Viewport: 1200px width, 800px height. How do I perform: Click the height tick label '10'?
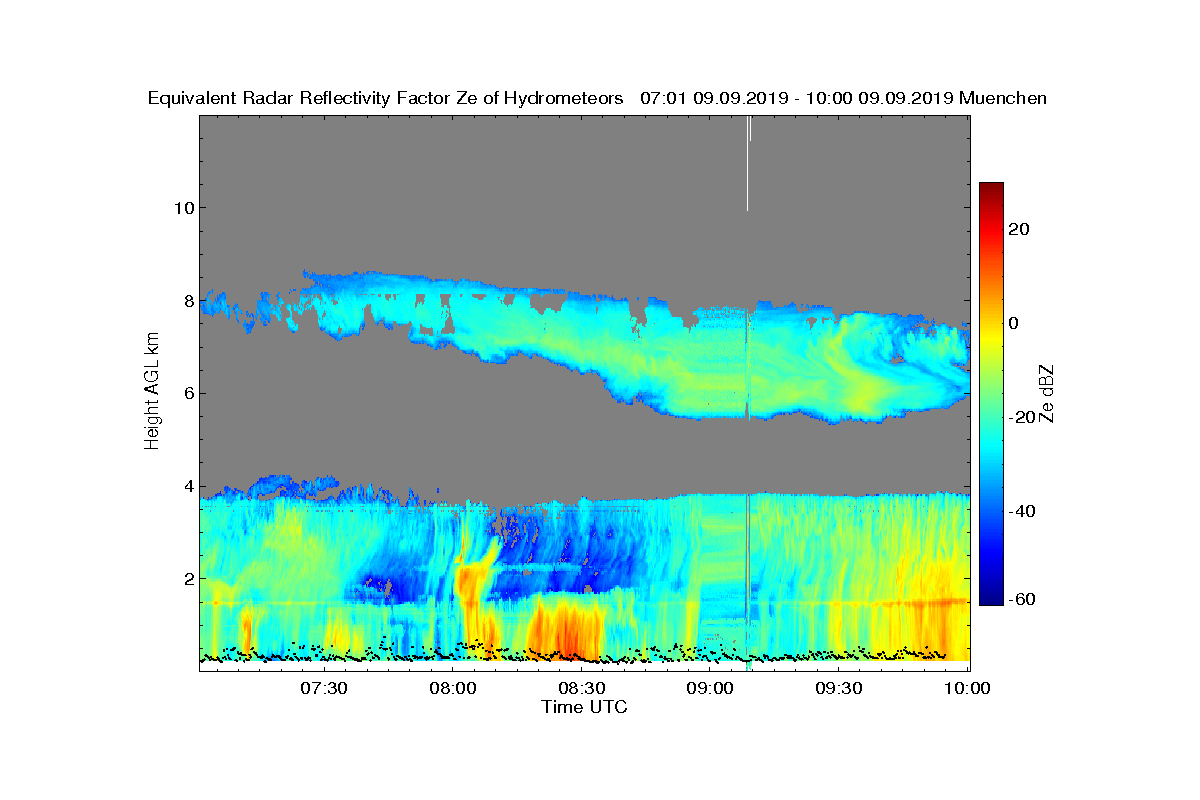(183, 208)
